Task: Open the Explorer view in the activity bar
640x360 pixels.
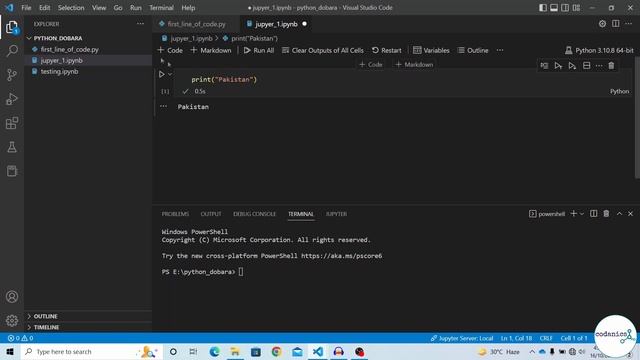Action: 12,27
